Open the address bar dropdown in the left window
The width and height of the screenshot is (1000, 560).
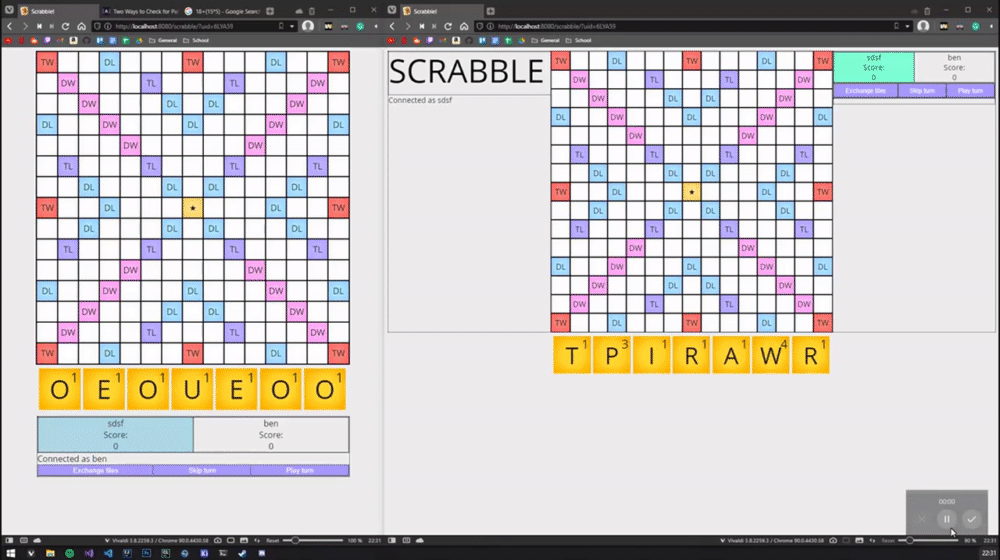292,26
